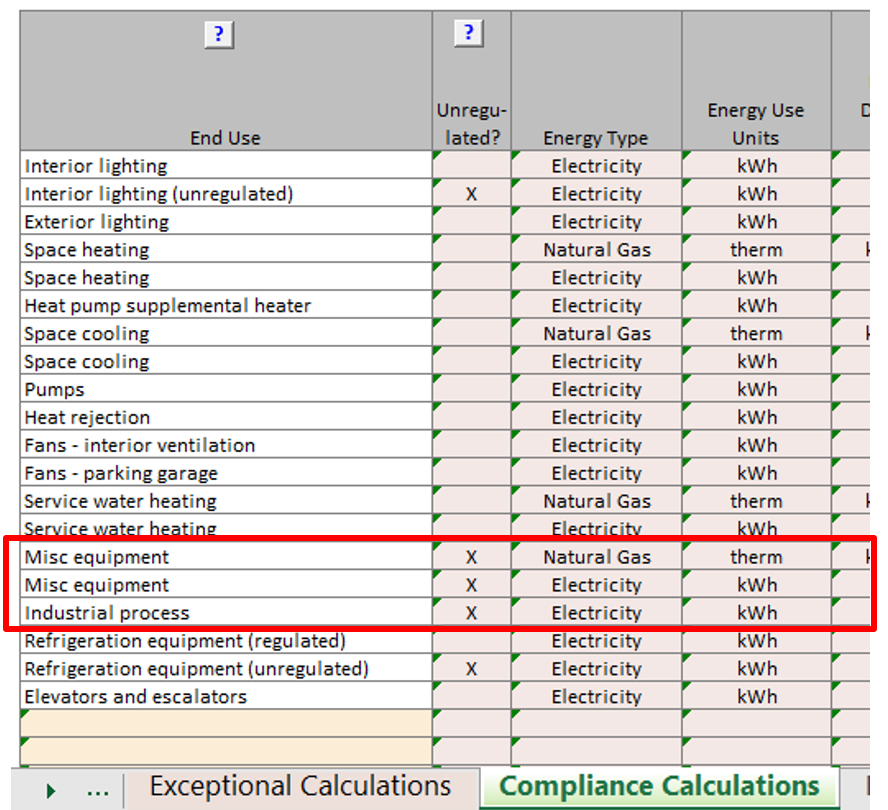
Task: Select the Fans - parking garage cell
Action: [226, 474]
